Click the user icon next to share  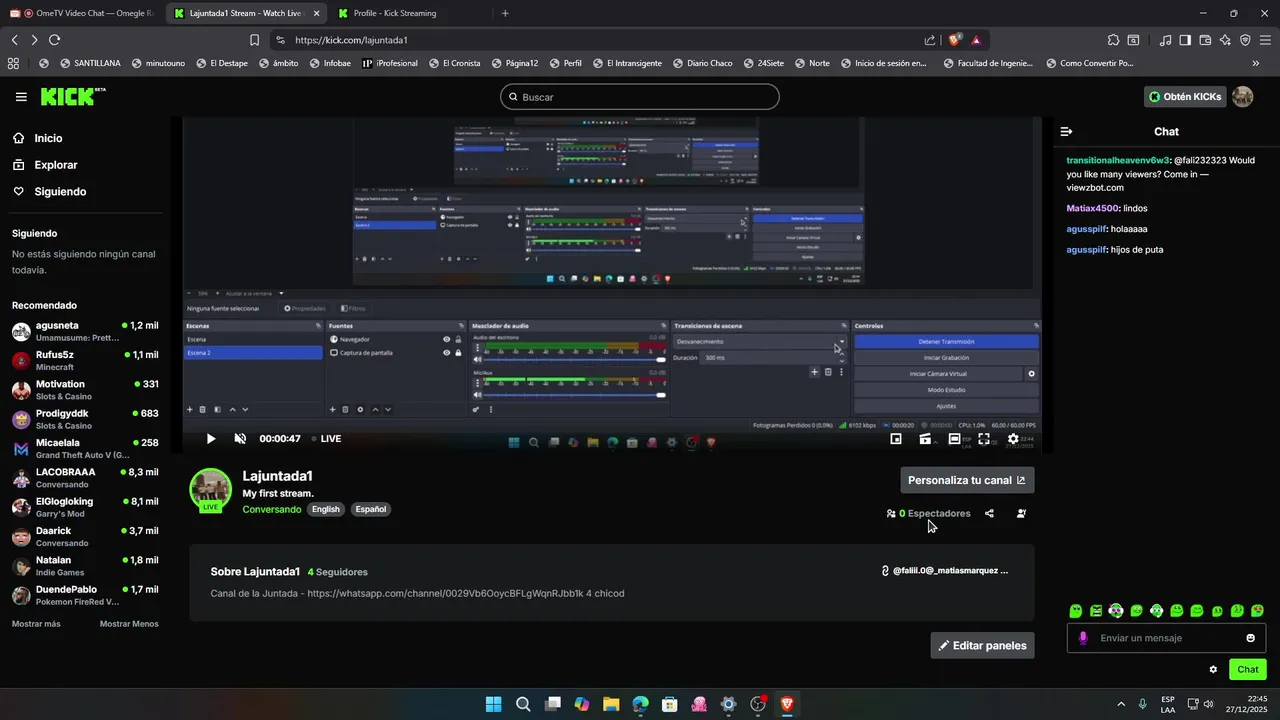pyautogui.click(x=1021, y=513)
